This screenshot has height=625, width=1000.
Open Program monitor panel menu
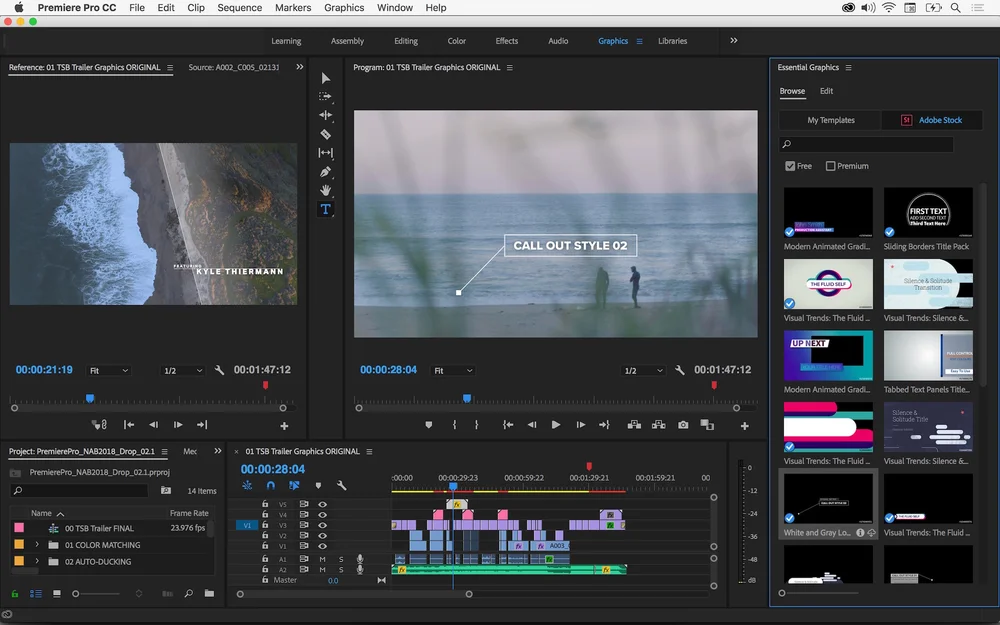[510, 68]
